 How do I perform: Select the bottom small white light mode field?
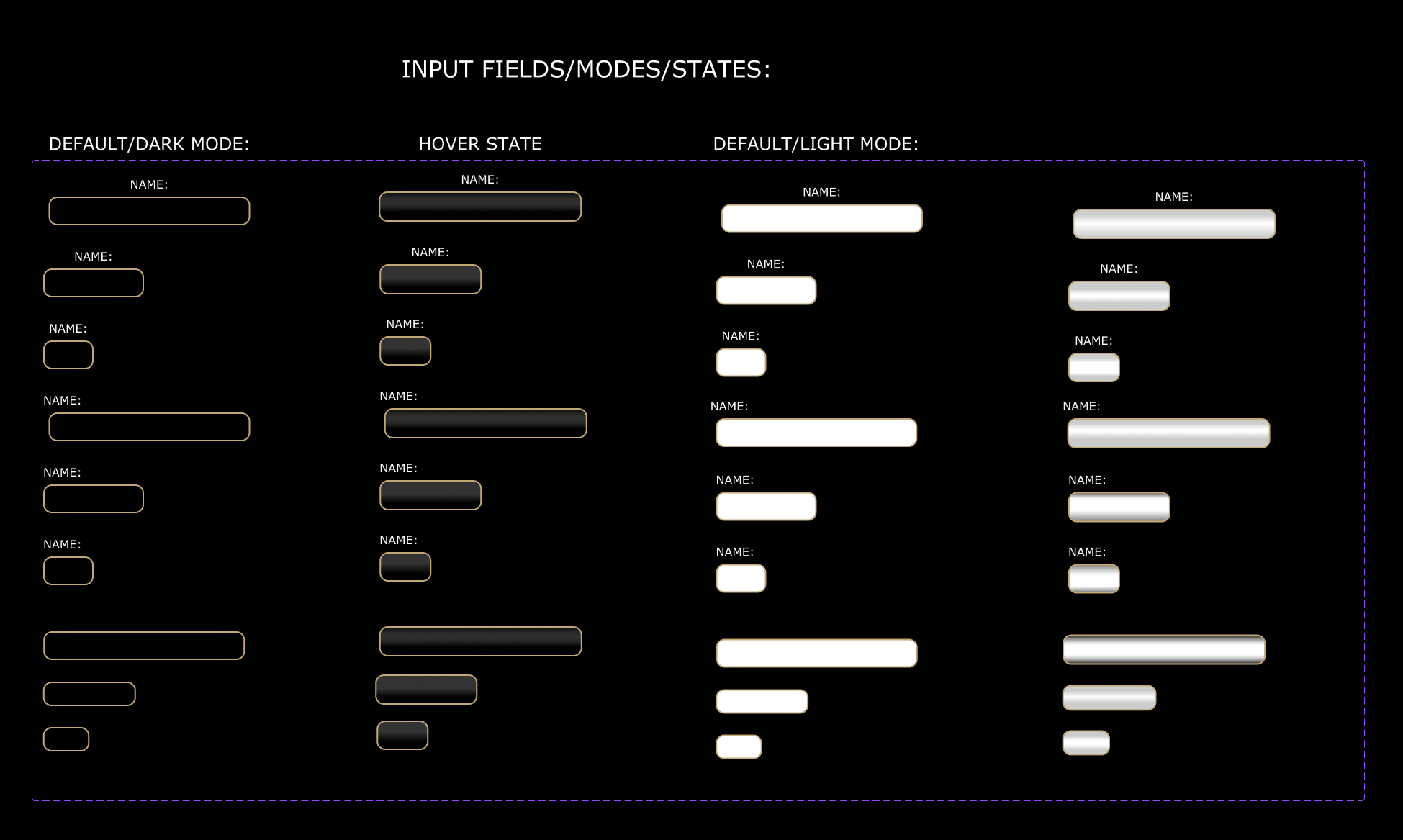pos(739,746)
